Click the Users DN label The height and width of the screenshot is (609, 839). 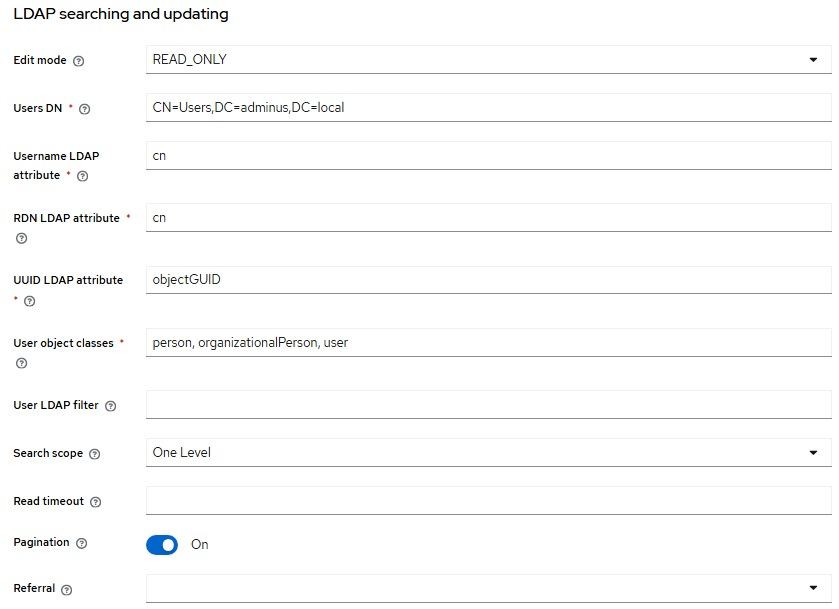click(x=37, y=108)
